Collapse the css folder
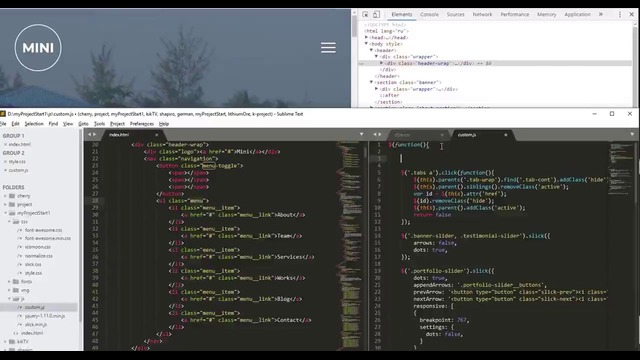640x360 pixels. tap(9, 222)
